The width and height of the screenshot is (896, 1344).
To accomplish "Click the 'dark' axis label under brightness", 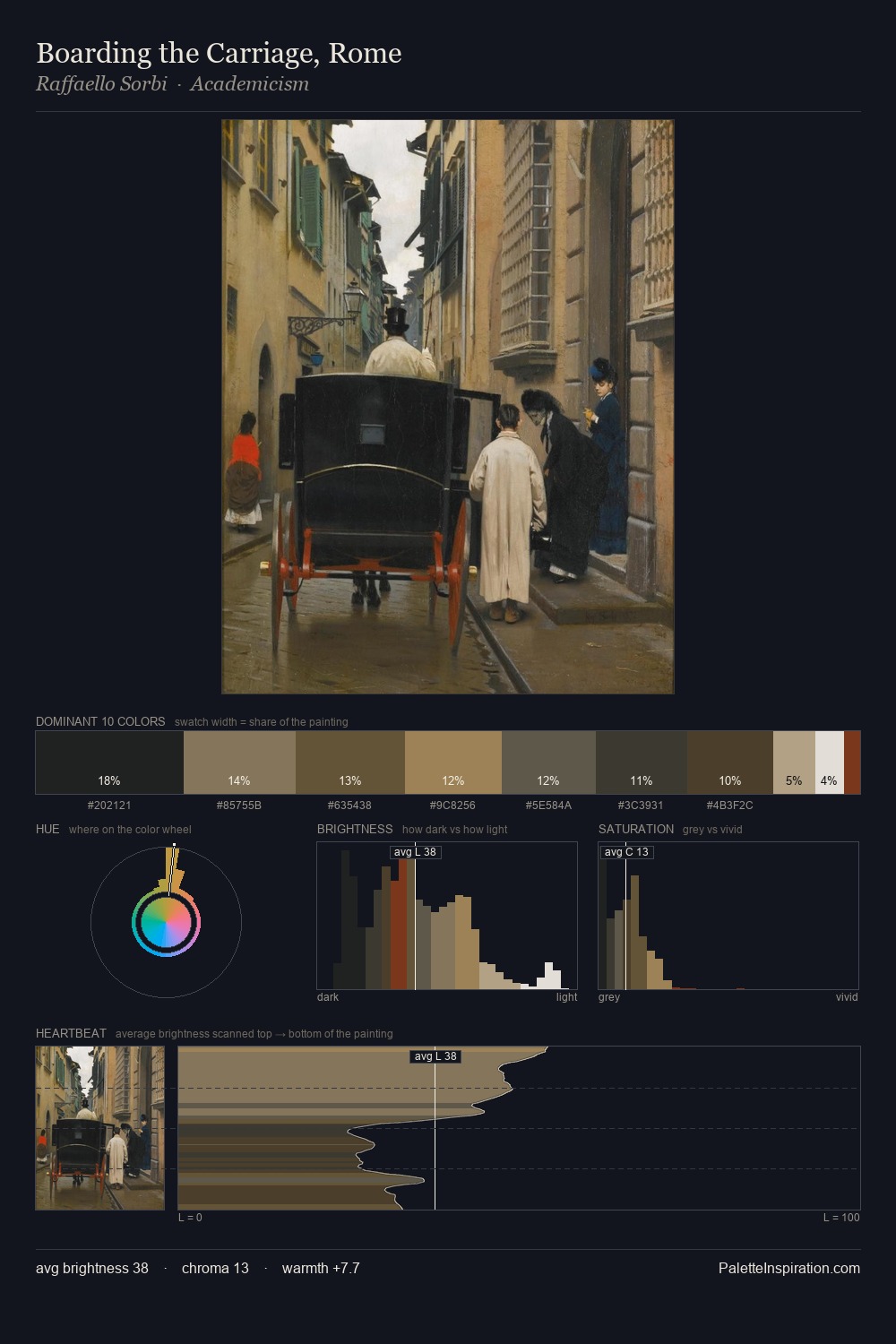I will coord(328,997).
